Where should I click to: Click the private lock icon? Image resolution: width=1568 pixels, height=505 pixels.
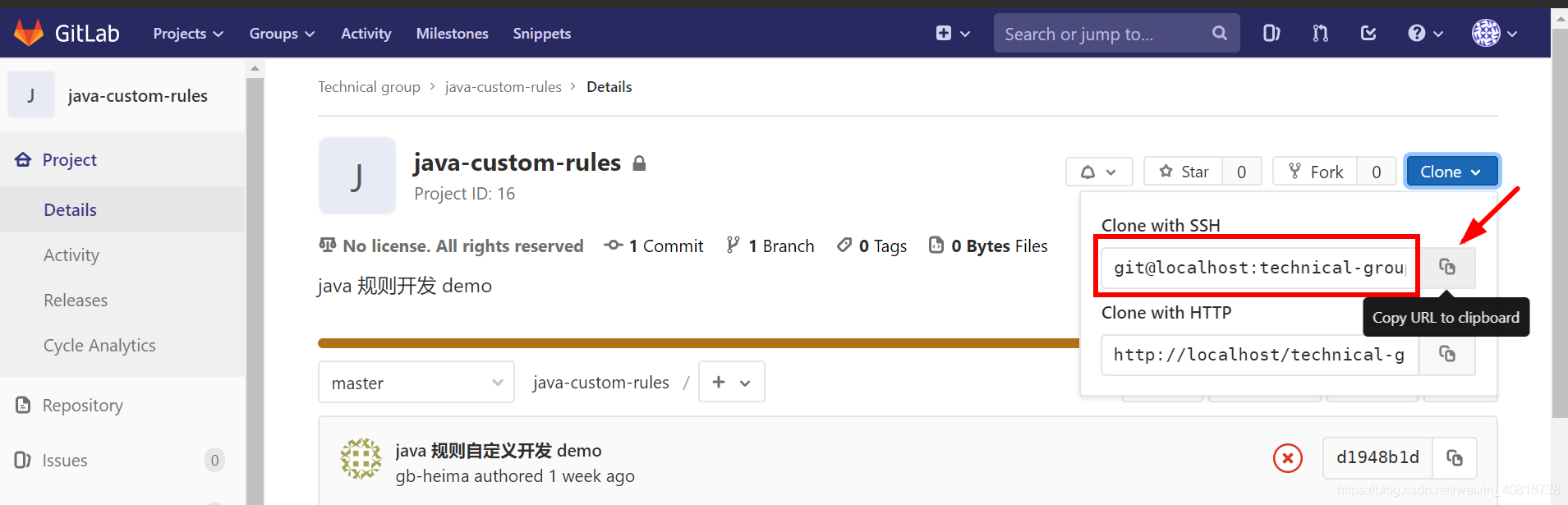coord(639,163)
